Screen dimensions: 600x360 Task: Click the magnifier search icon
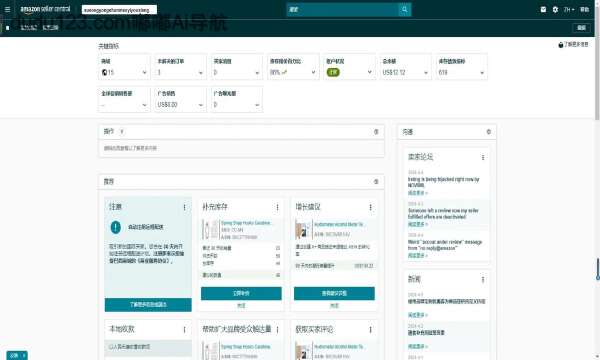pos(404,10)
